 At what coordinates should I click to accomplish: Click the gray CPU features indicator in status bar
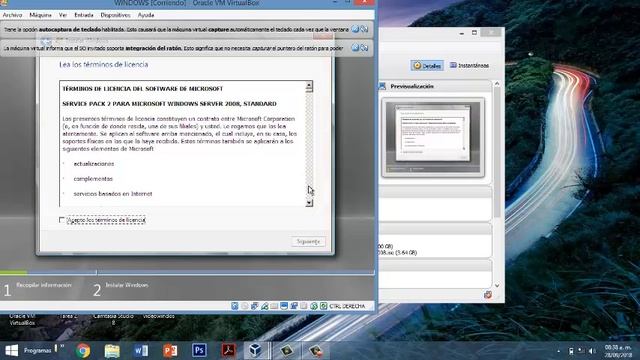(304, 306)
